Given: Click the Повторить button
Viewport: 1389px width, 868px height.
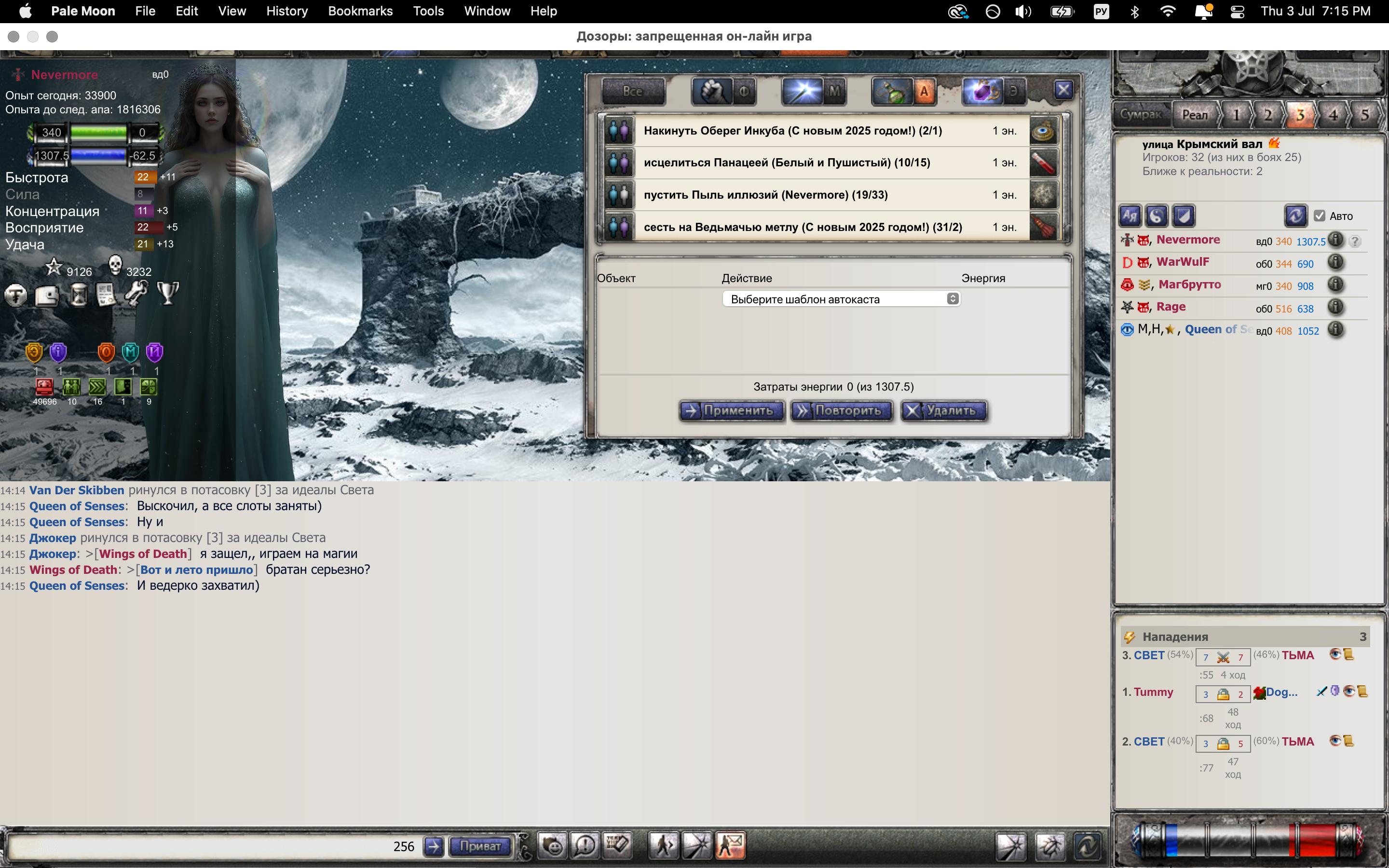Looking at the screenshot, I should pyautogui.click(x=842, y=410).
